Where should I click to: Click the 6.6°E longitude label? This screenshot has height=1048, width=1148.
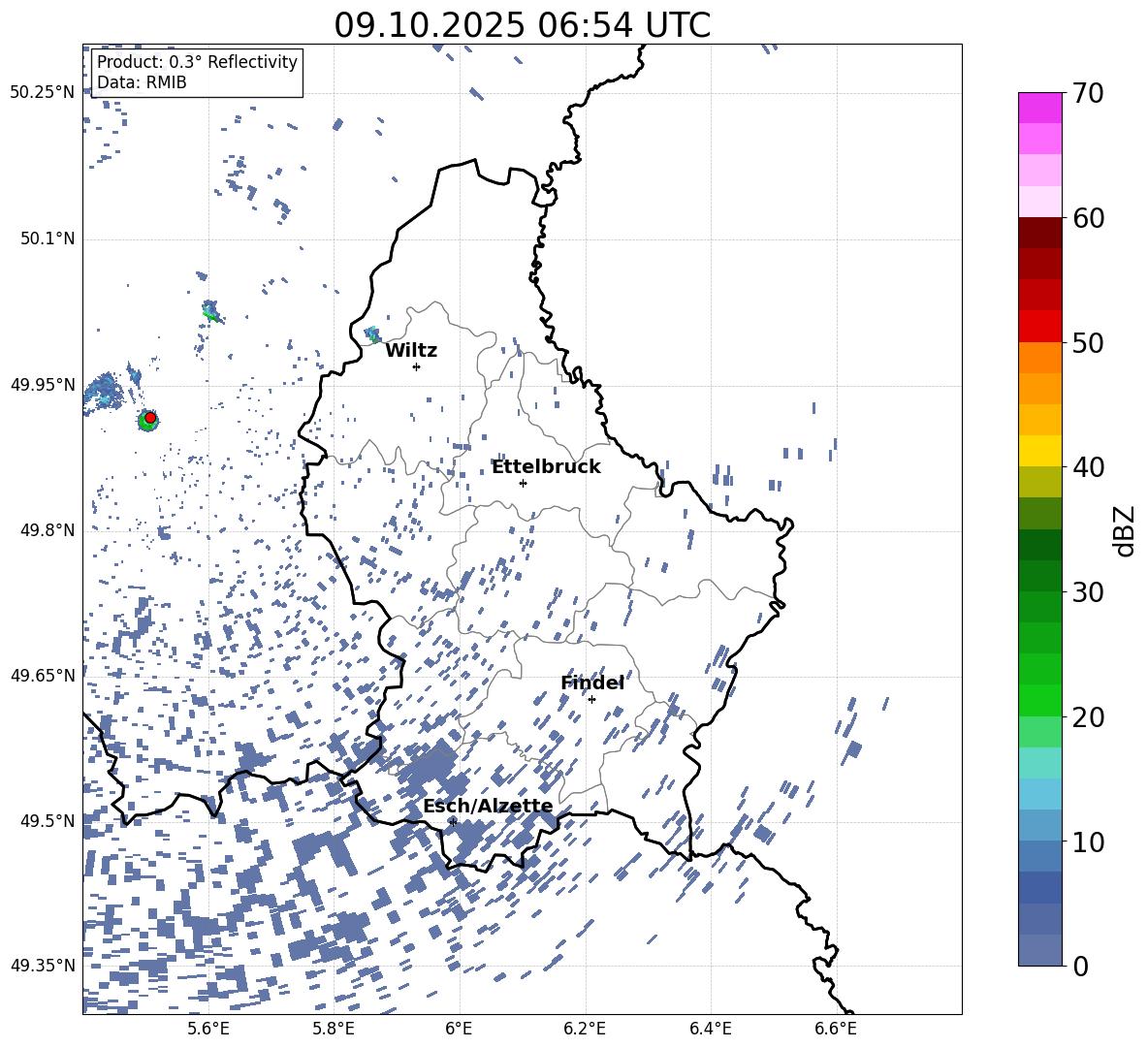(x=836, y=1029)
